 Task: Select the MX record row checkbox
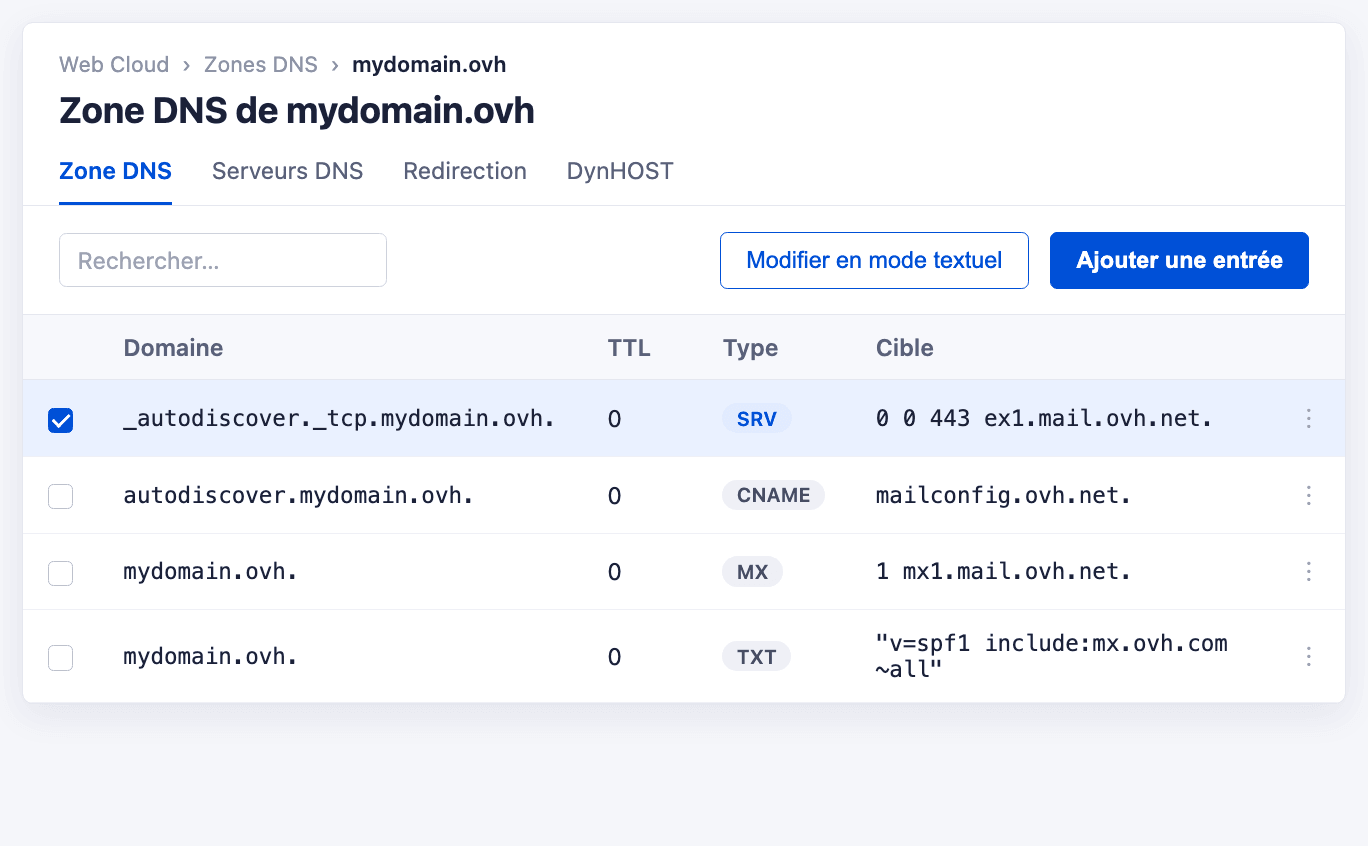[61, 572]
